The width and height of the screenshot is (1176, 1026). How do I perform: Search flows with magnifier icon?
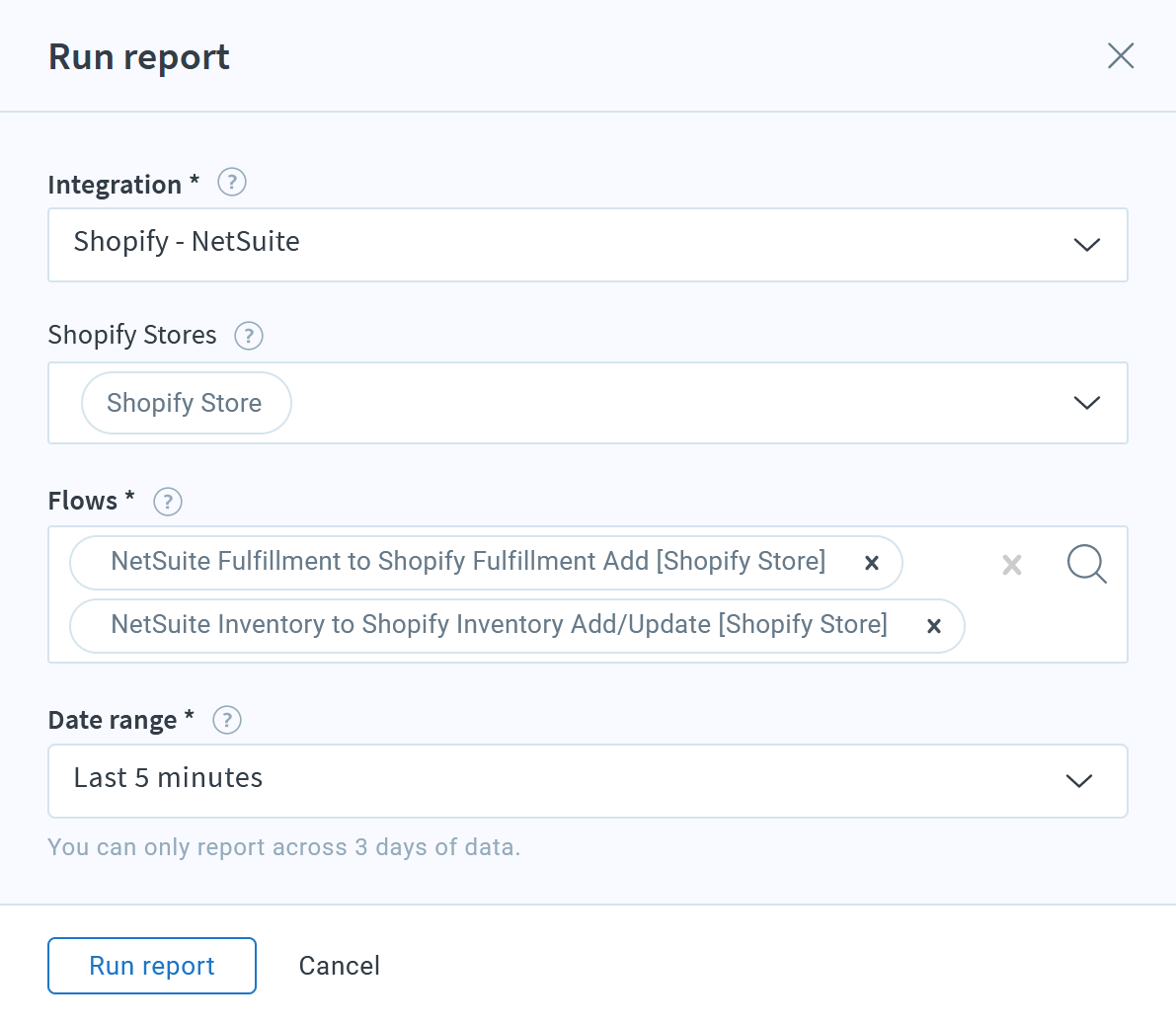[x=1087, y=564]
